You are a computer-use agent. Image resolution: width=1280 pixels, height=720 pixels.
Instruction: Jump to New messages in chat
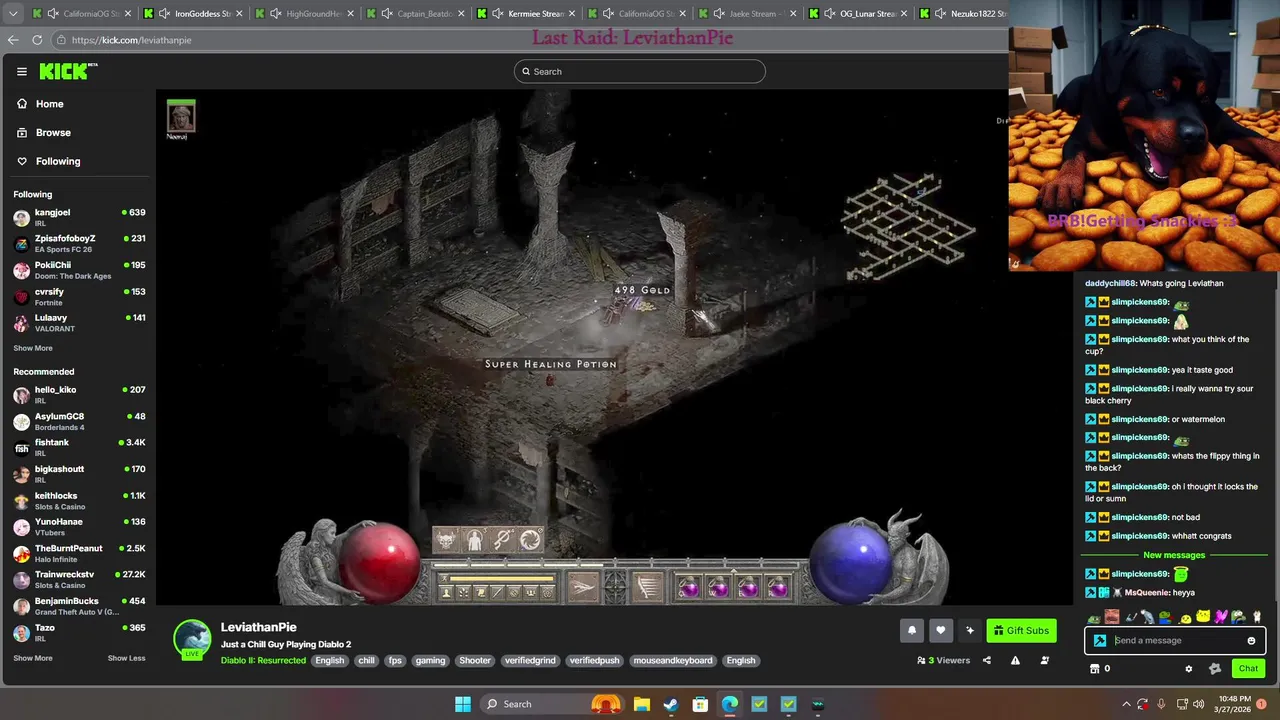pos(1174,555)
